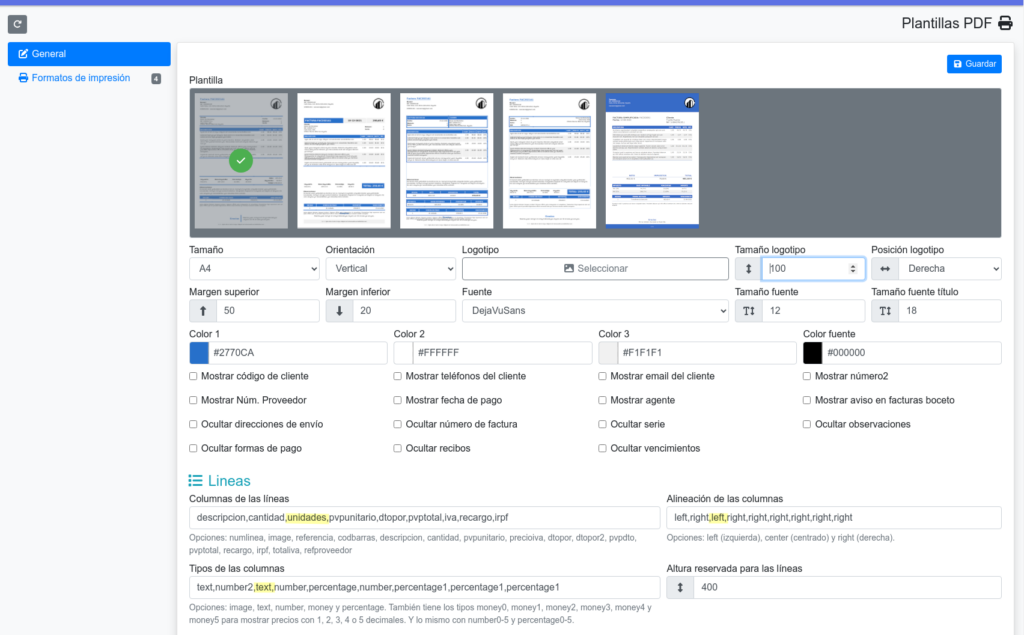Viewport: 1024px width, 635px height.
Task: Click the down arrow icon for Margen inferior
Action: click(339, 311)
